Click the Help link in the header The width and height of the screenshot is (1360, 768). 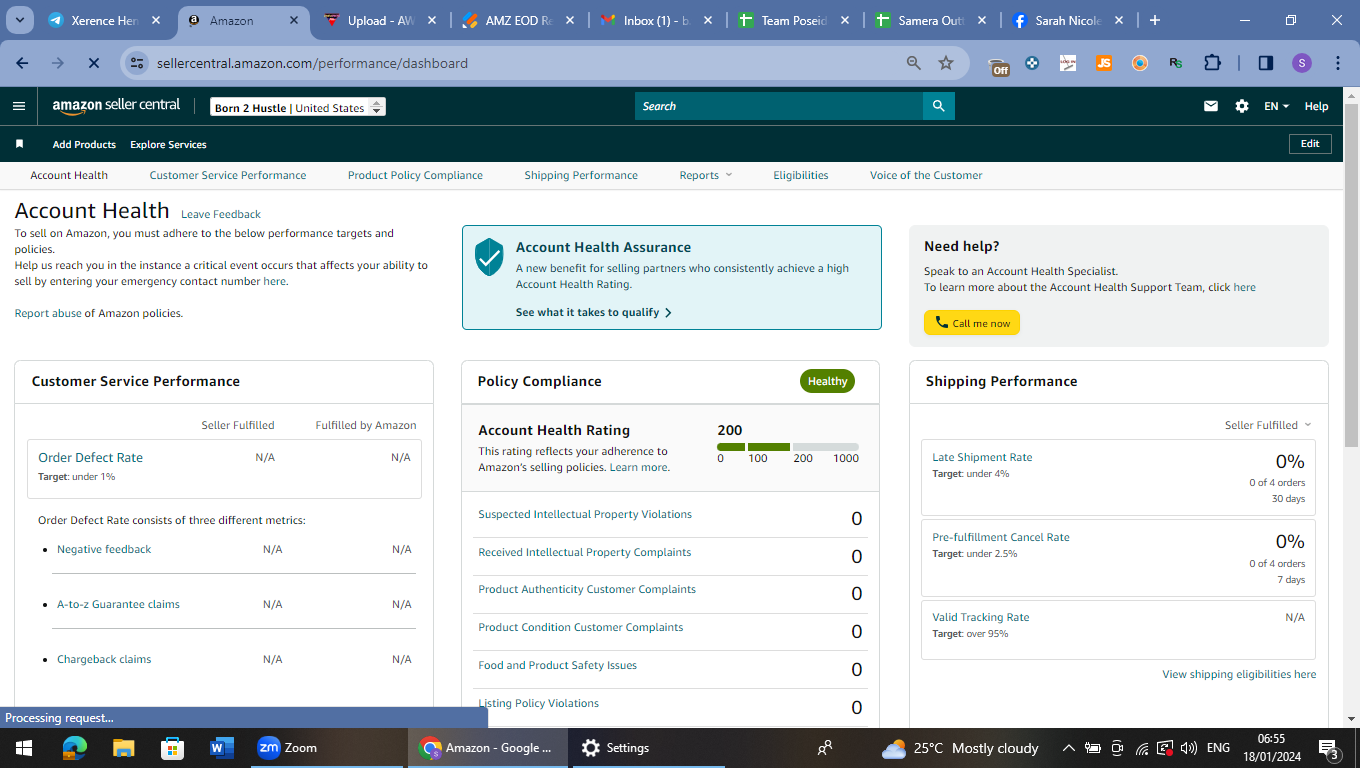click(1317, 106)
